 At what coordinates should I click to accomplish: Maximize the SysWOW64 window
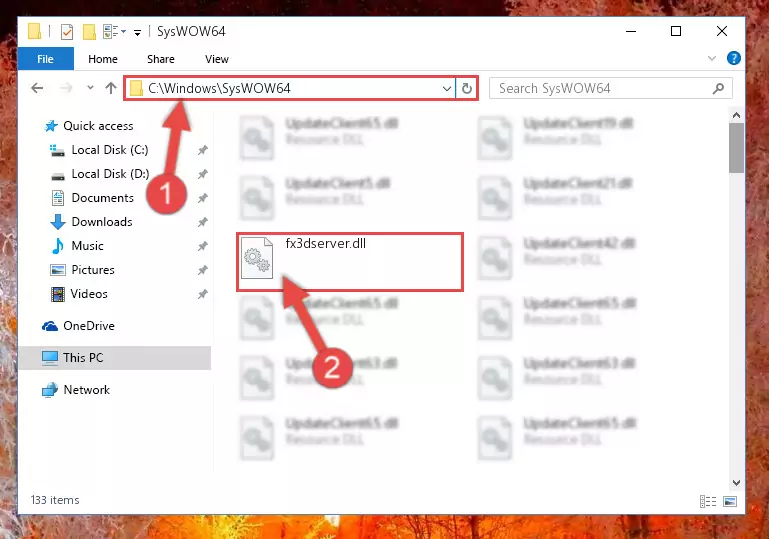click(x=676, y=31)
